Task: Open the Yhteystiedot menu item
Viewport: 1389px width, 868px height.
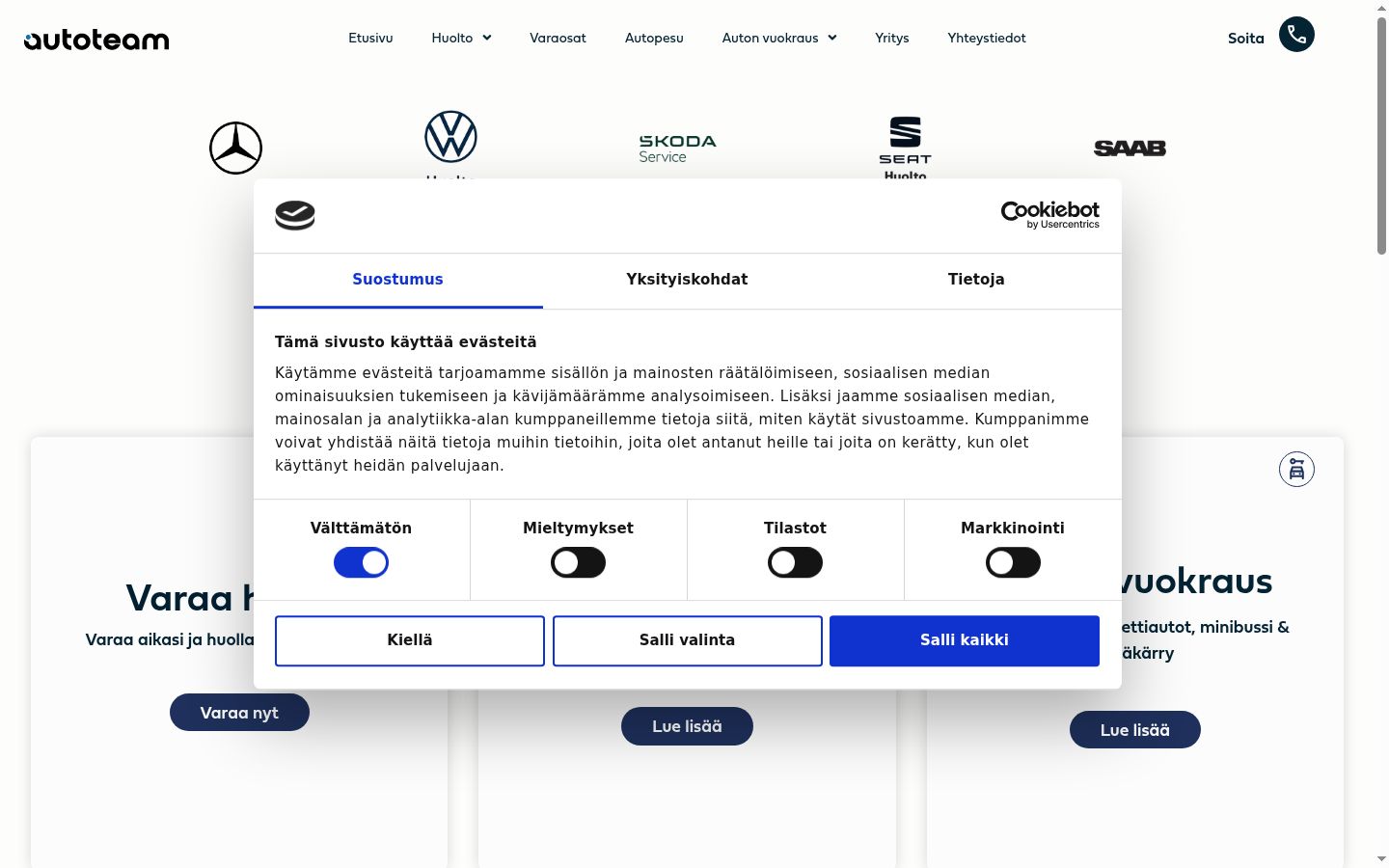Action: 987,38
